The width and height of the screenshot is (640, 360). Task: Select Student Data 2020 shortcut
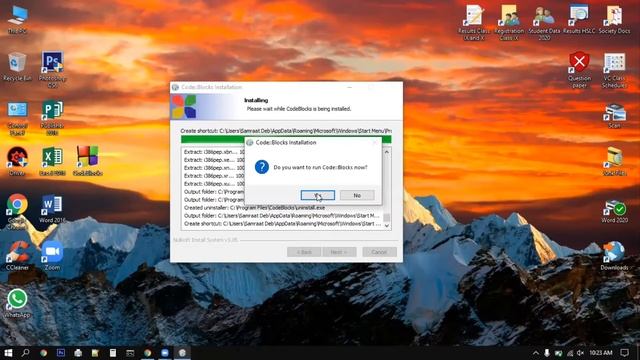point(544,22)
